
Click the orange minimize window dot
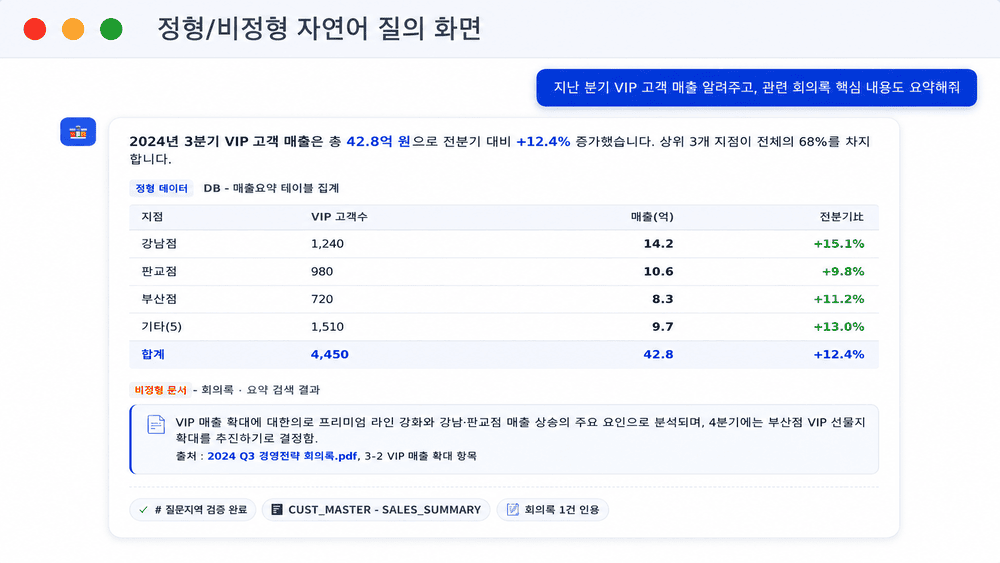(73, 29)
